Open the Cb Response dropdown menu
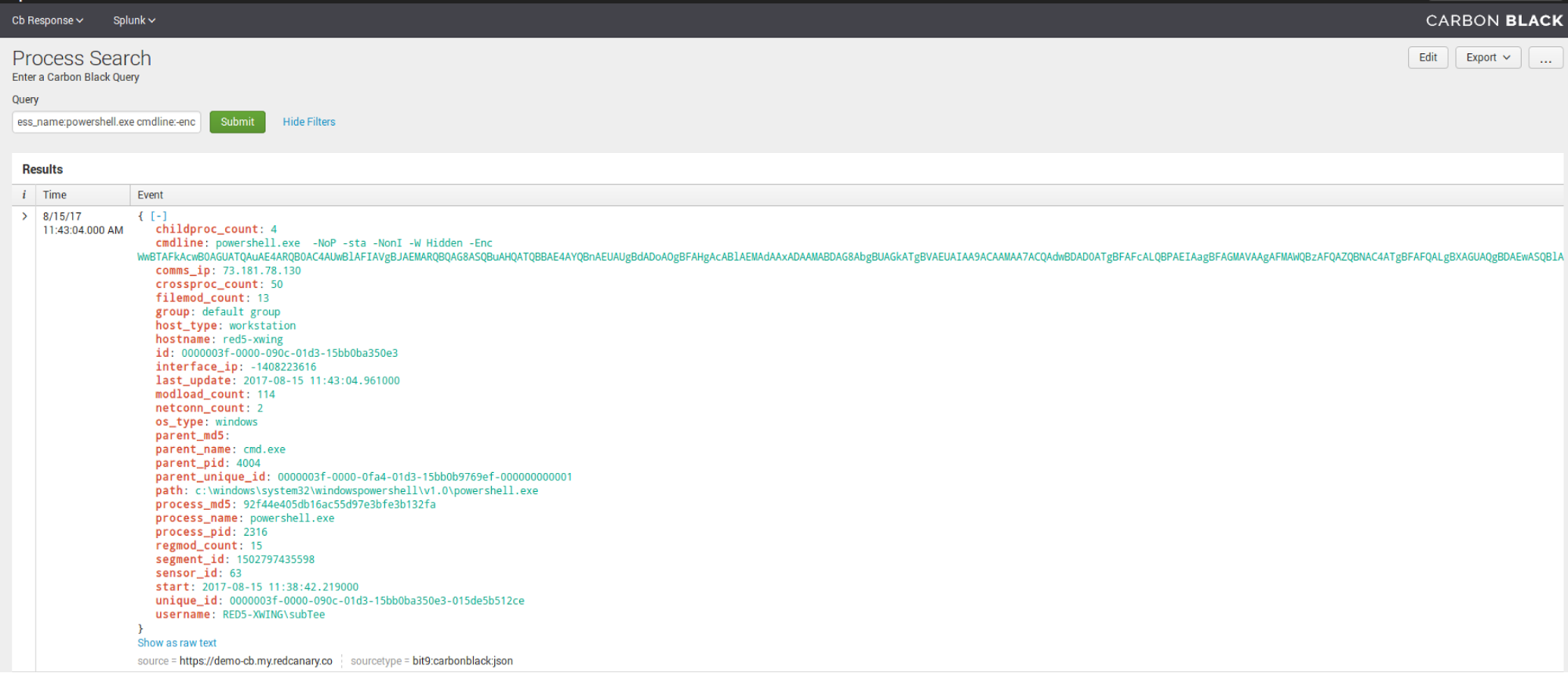Screen dimensions: 1568x673 [x=47, y=20]
